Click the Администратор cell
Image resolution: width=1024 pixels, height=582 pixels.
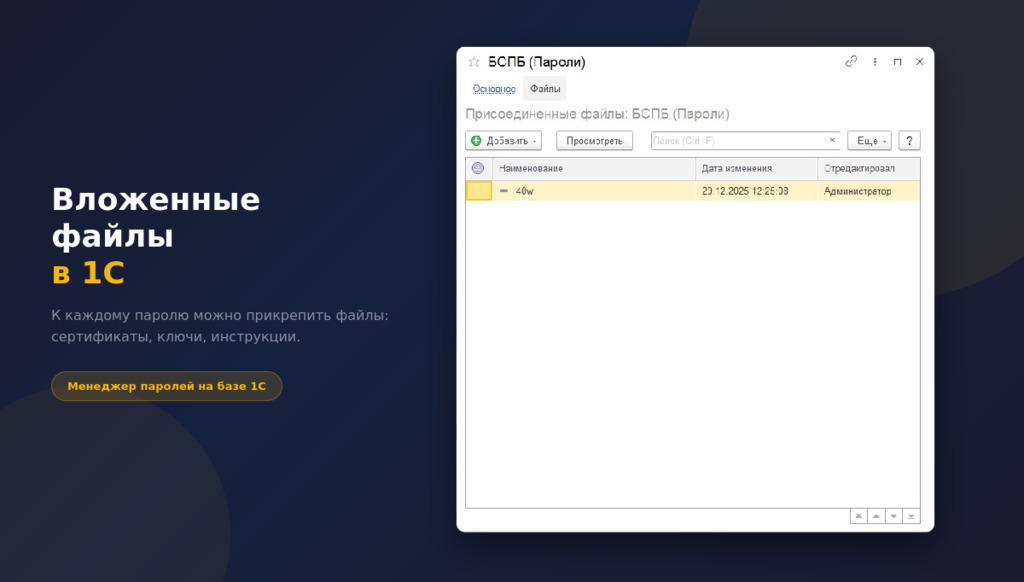pos(869,191)
